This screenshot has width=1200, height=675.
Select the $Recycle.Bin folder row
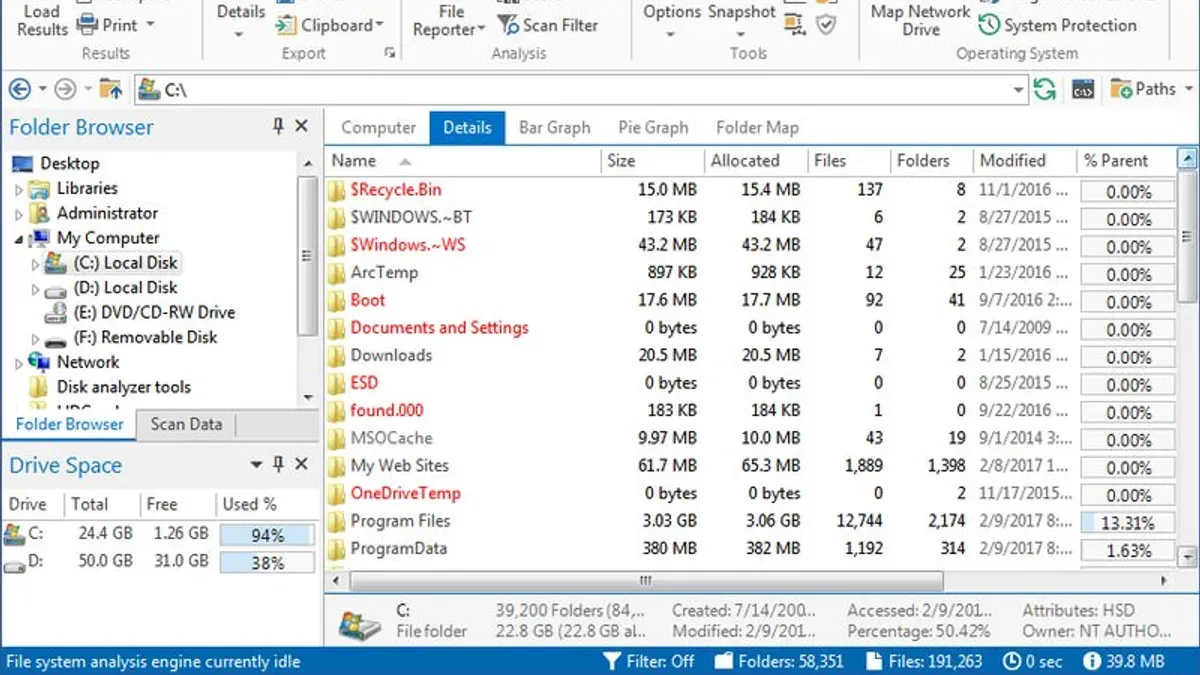pyautogui.click(x=750, y=190)
